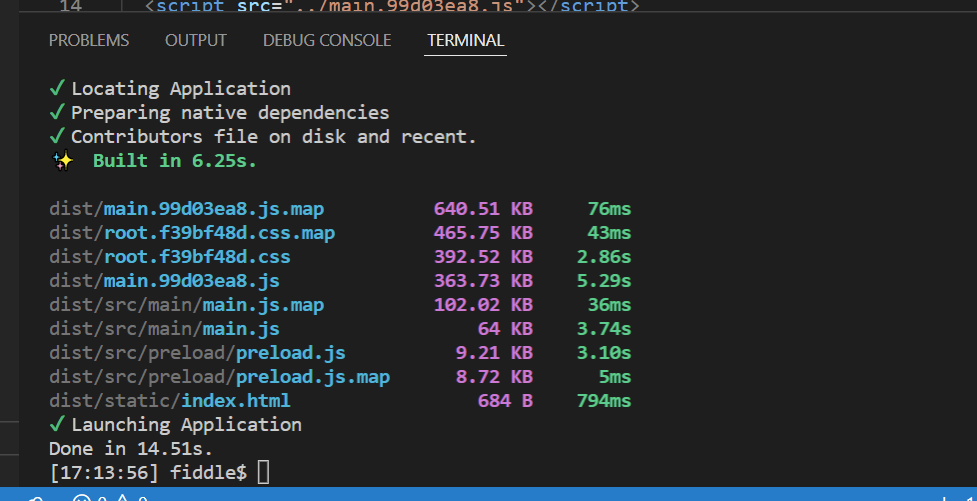The height and width of the screenshot is (501, 977).
Task: Click the 794ms build time value
Action: (x=604, y=401)
